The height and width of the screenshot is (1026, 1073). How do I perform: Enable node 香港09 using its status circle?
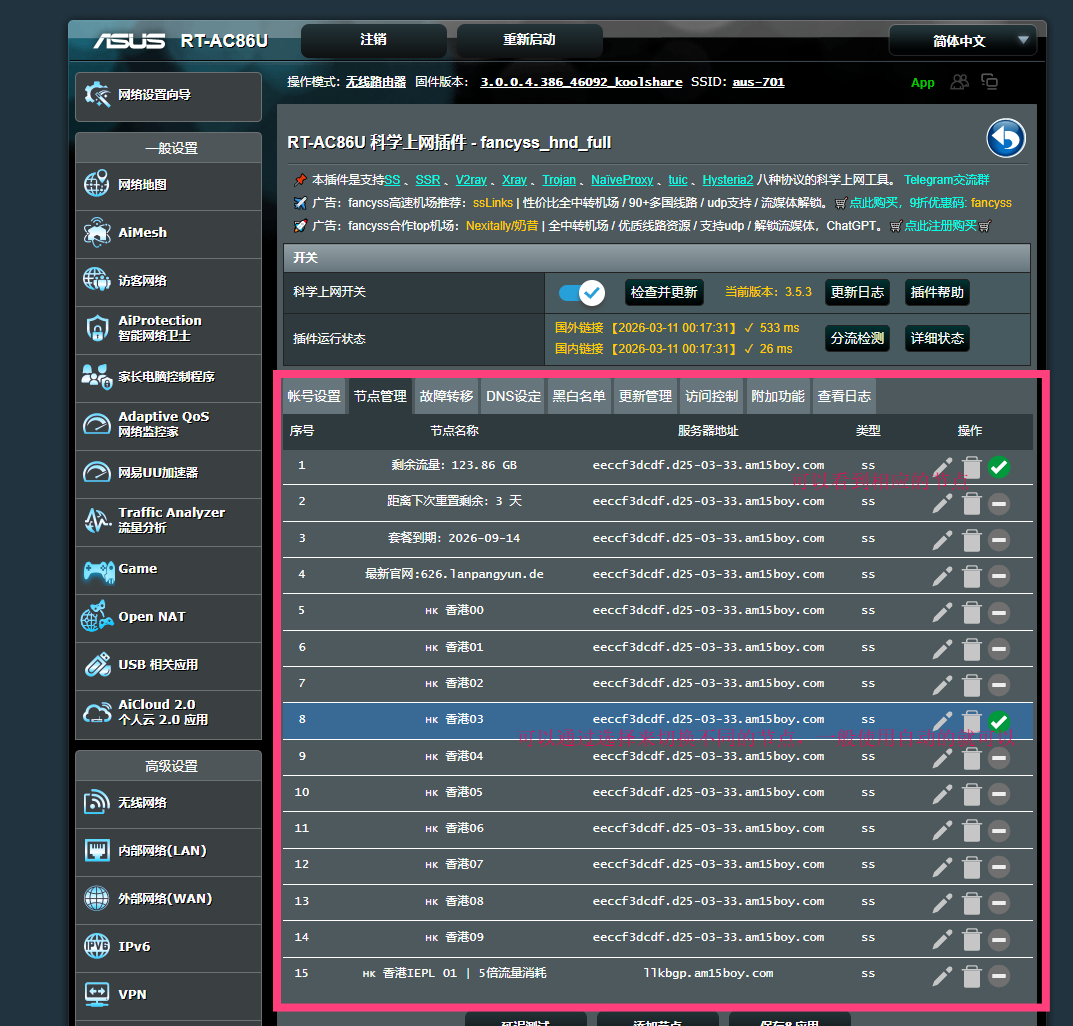click(998, 939)
